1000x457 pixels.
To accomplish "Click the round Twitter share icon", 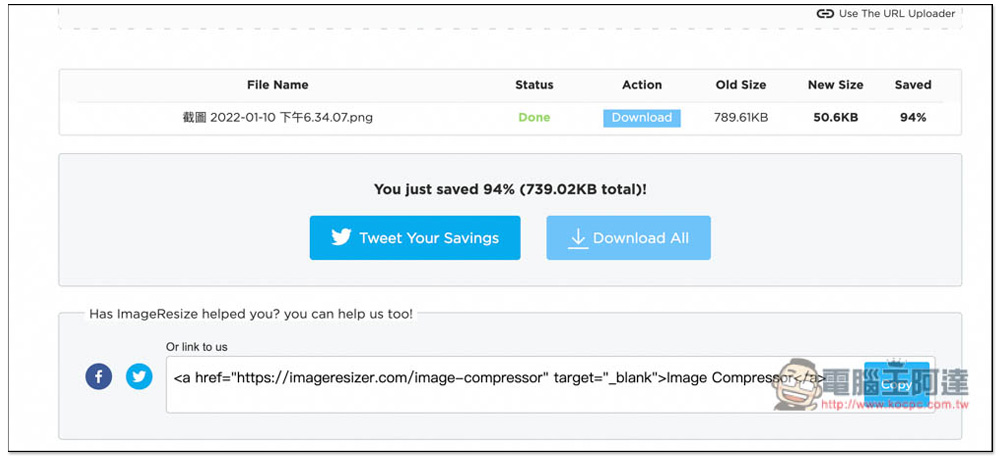I will click(x=139, y=377).
